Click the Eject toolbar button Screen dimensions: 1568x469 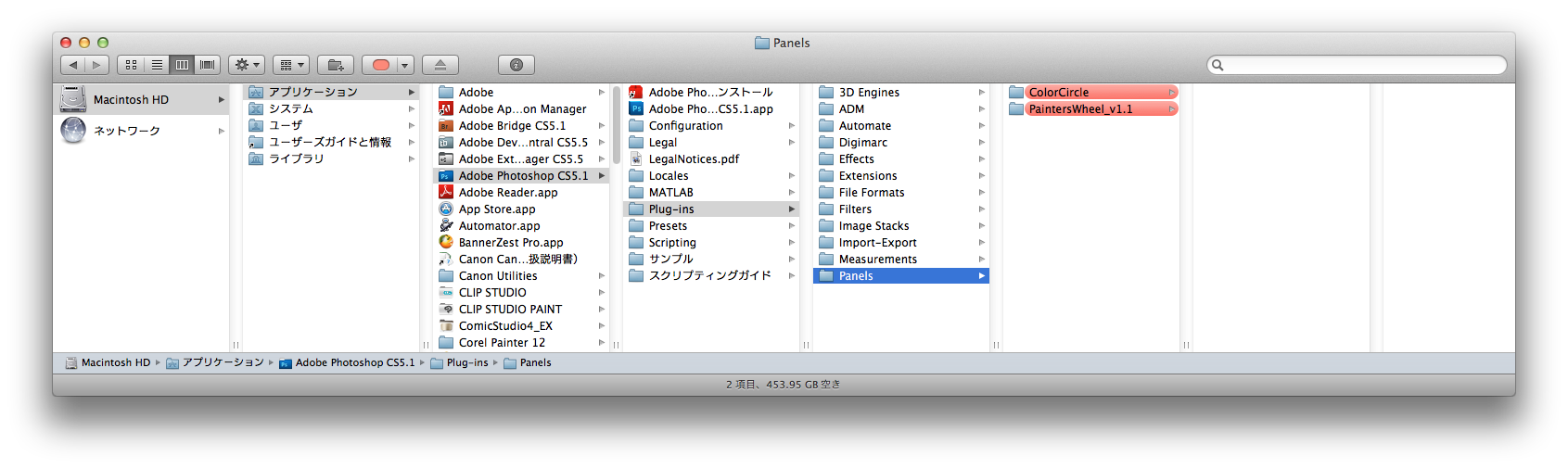coord(440,65)
